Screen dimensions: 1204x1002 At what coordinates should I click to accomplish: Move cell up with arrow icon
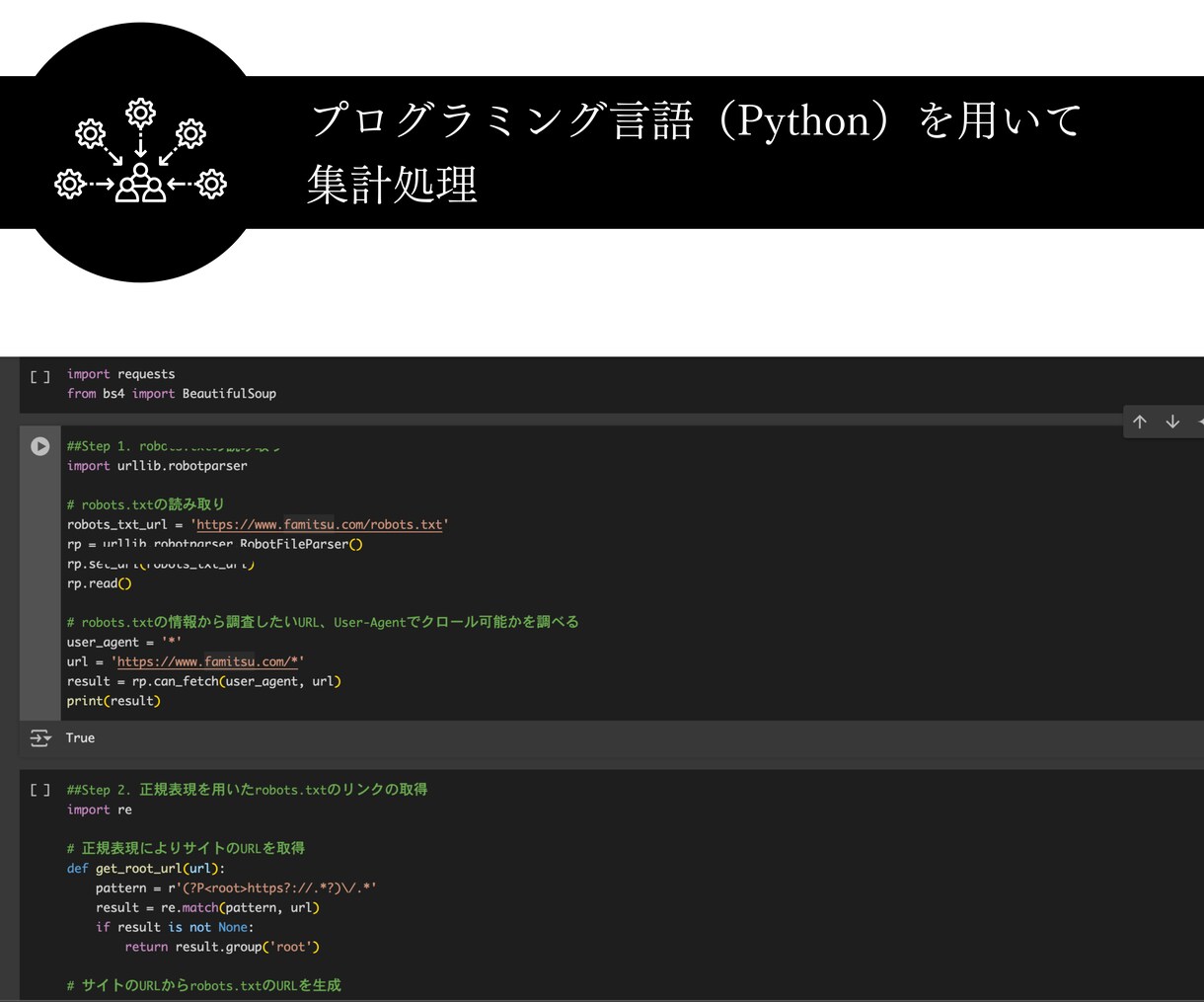(x=1140, y=422)
